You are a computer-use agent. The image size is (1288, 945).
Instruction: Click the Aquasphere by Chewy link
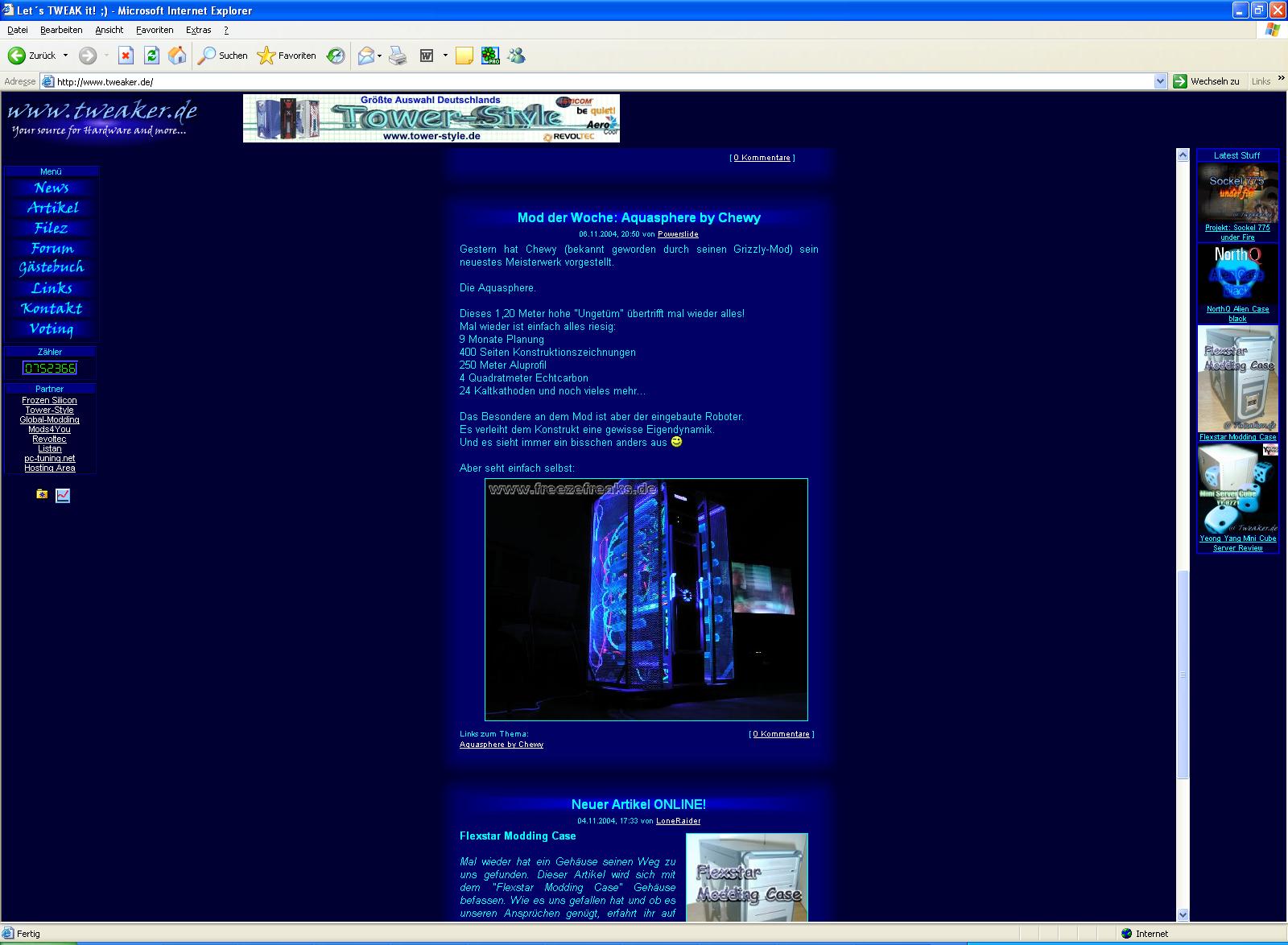click(501, 745)
